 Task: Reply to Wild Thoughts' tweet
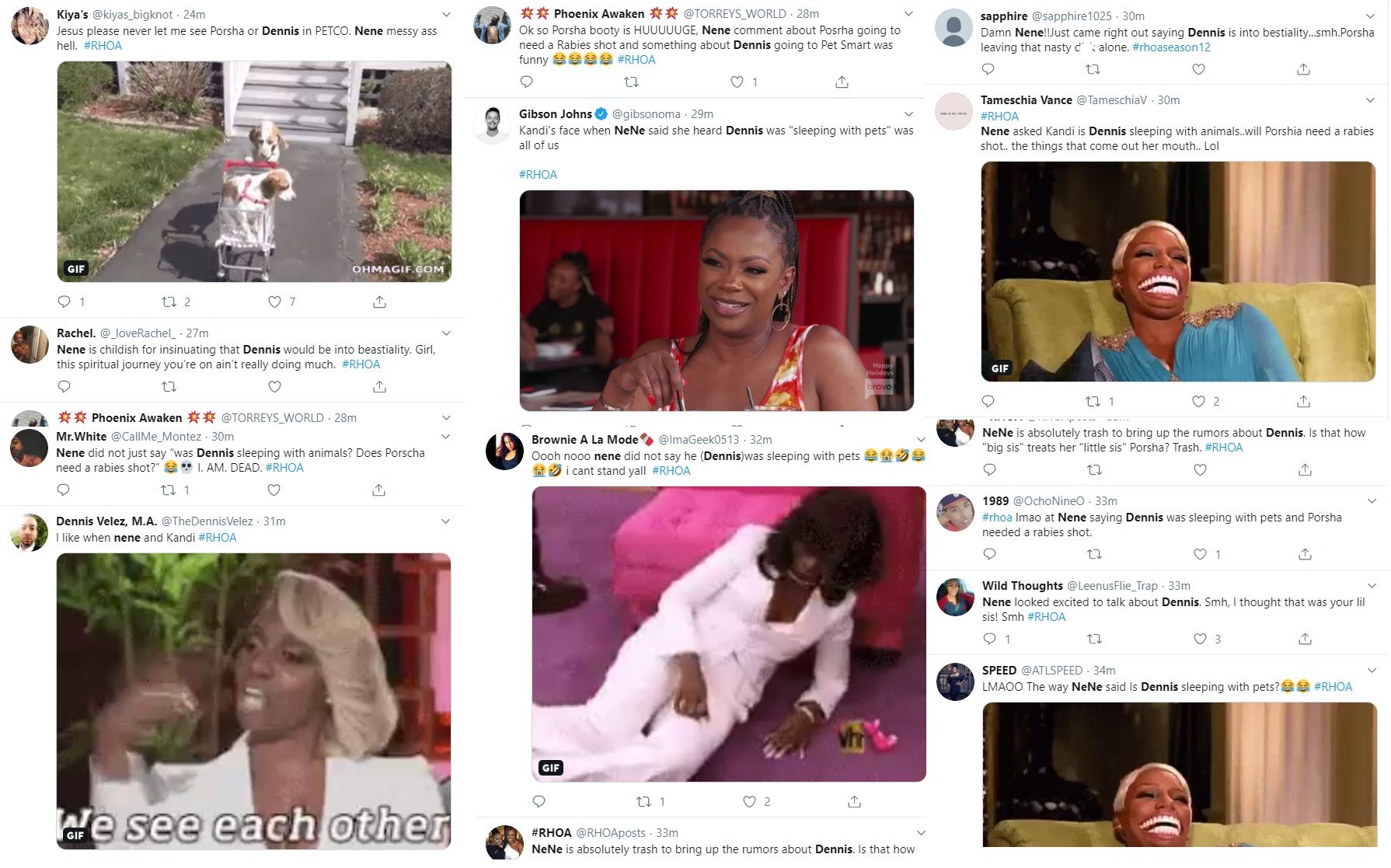pos(989,639)
